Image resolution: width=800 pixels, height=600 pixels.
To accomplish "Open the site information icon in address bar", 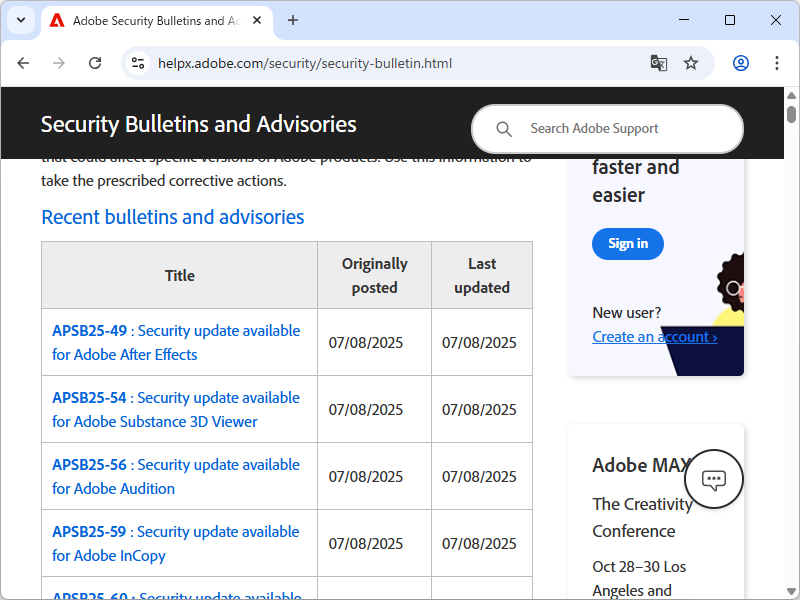I will [x=139, y=63].
